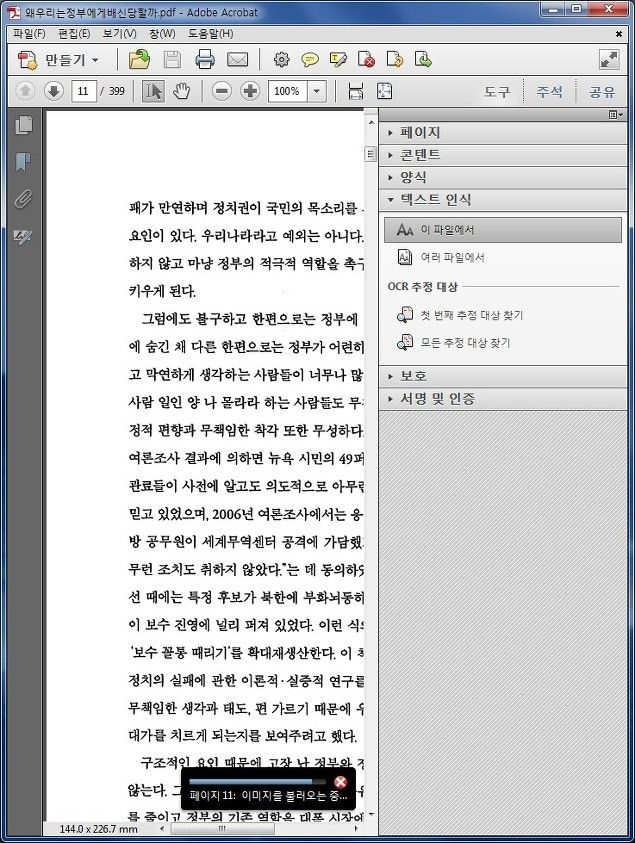The width and height of the screenshot is (635, 843).
Task: Select the Highlight text tool icon
Action: point(338,59)
